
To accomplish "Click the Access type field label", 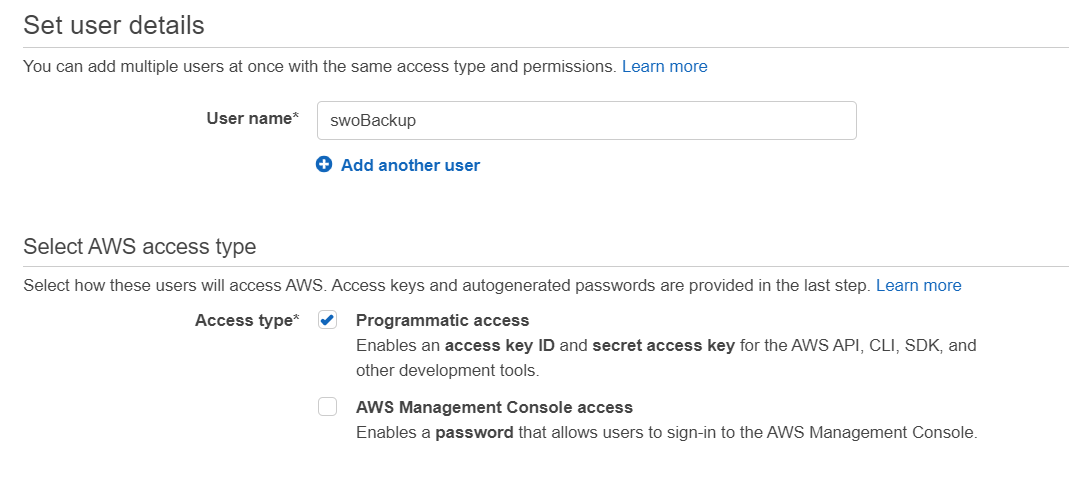I will 246,320.
